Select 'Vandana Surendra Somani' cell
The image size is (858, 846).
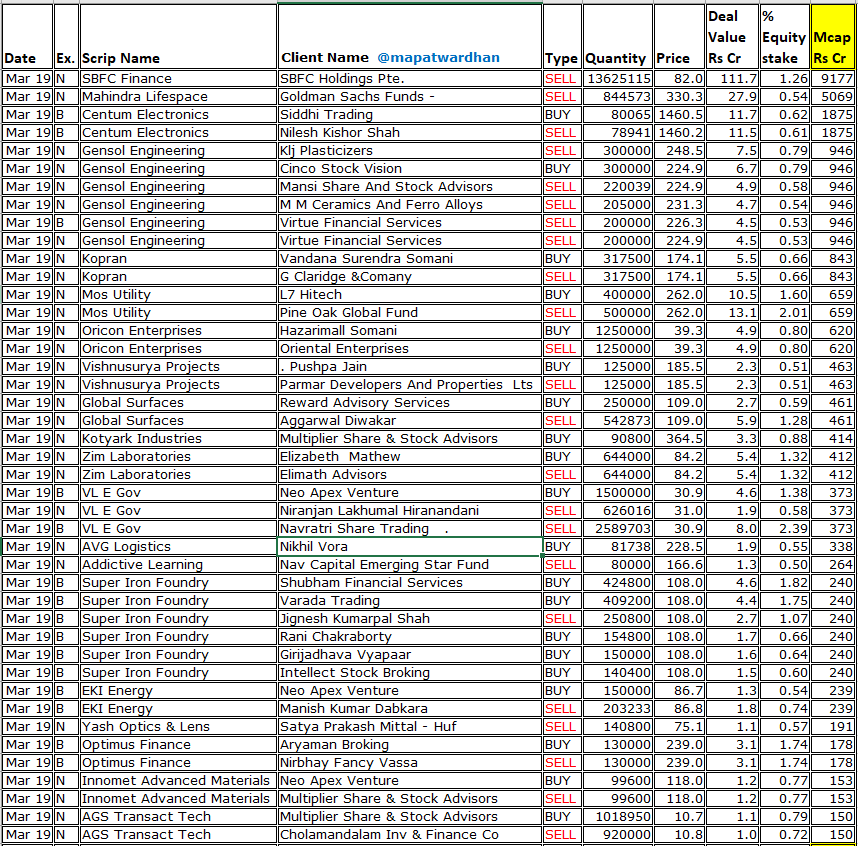coord(410,259)
